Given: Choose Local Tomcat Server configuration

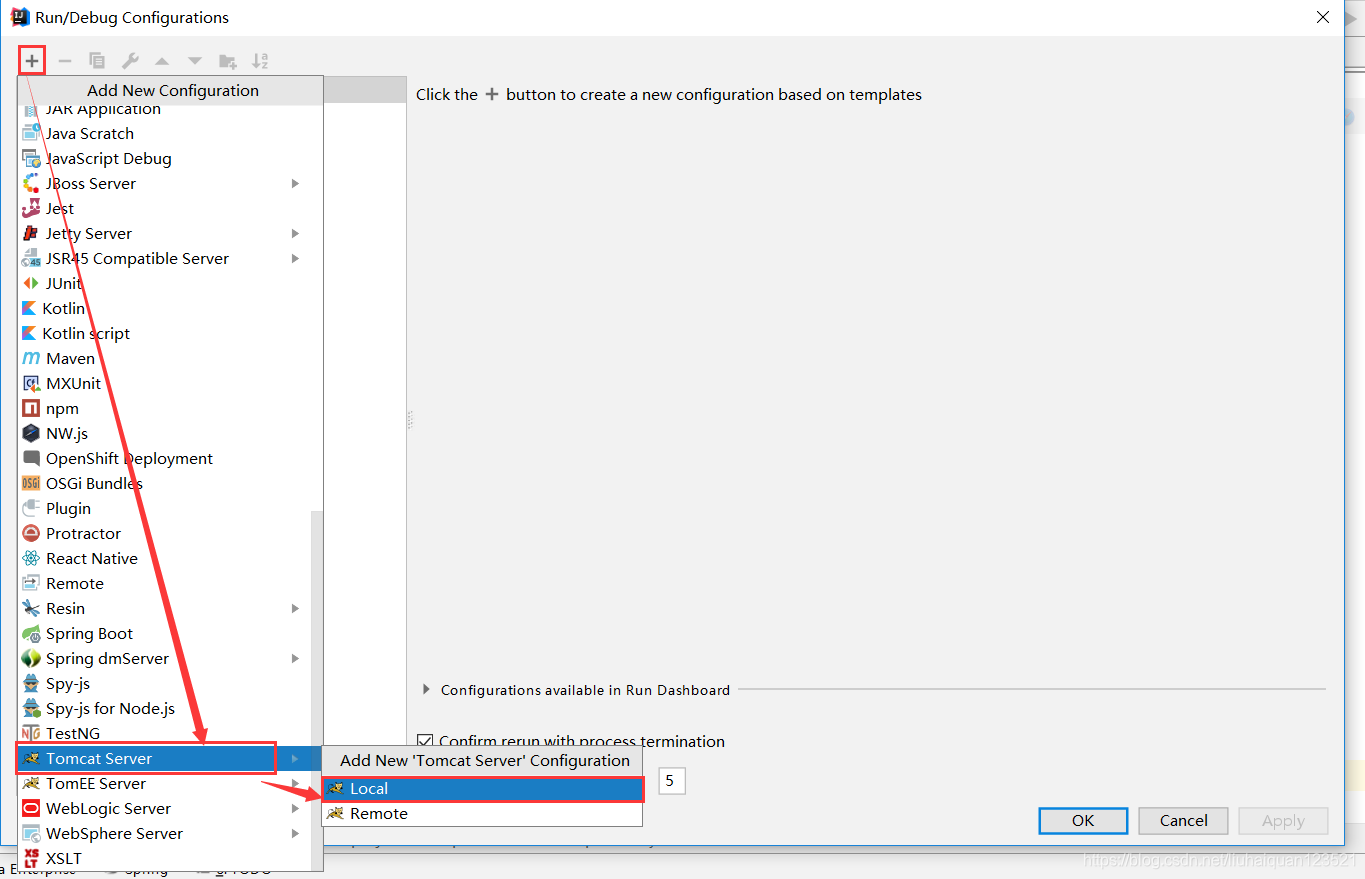Looking at the screenshot, I should click(x=482, y=788).
